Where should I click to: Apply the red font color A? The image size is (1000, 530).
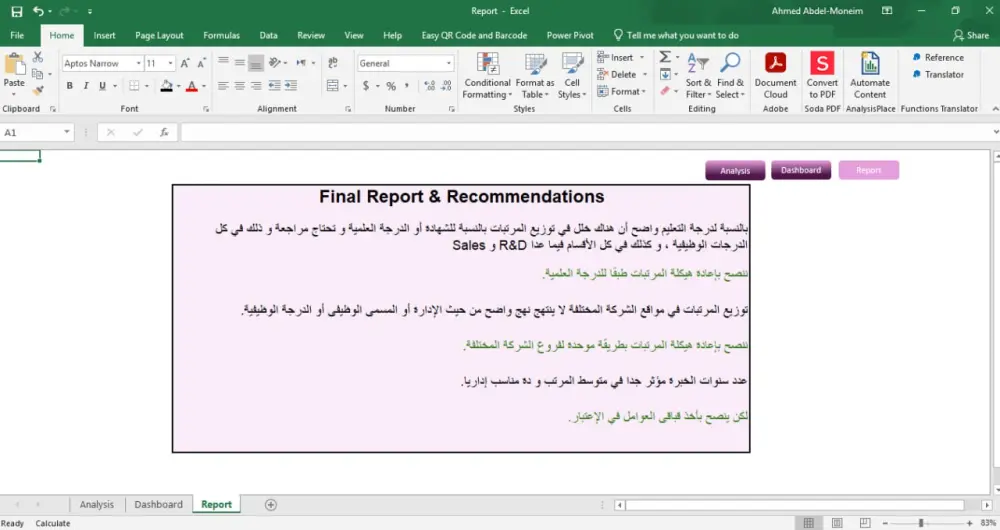coord(191,85)
